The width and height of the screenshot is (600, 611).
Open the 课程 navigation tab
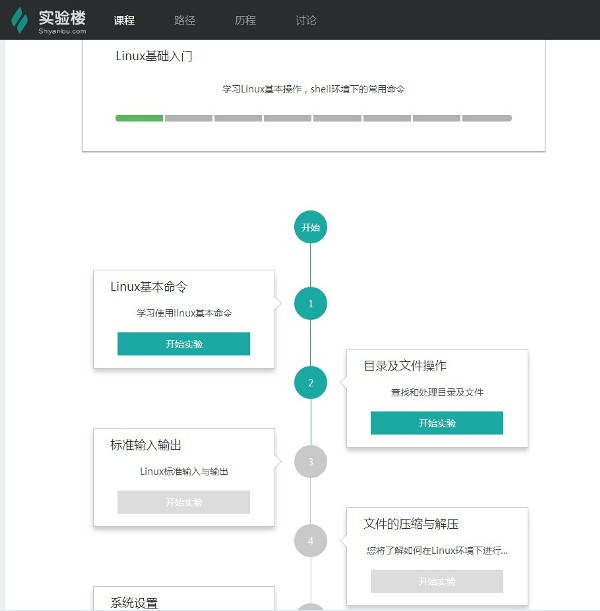[124, 20]
